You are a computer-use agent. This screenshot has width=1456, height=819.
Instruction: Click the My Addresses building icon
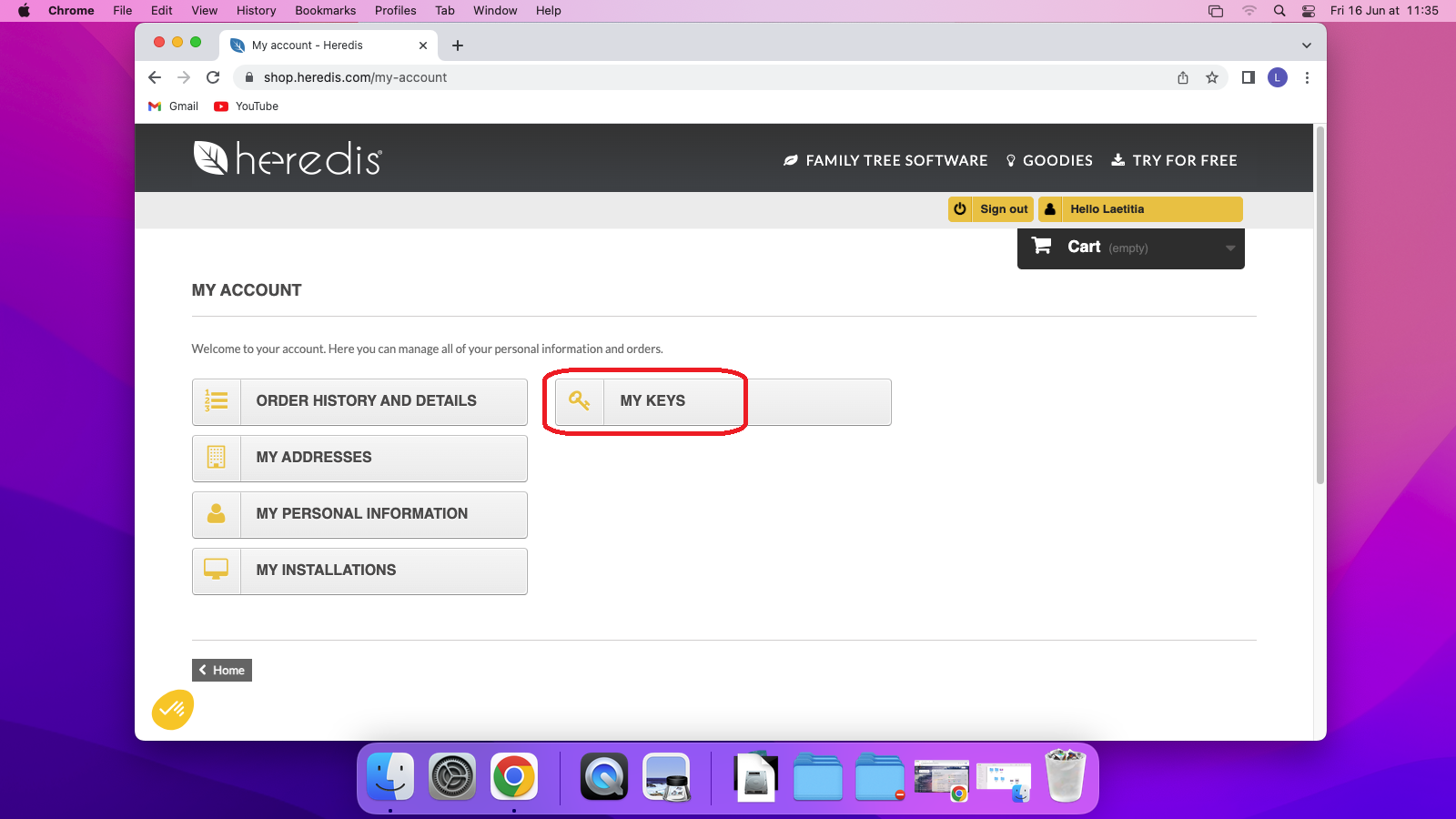click(217, 457)
